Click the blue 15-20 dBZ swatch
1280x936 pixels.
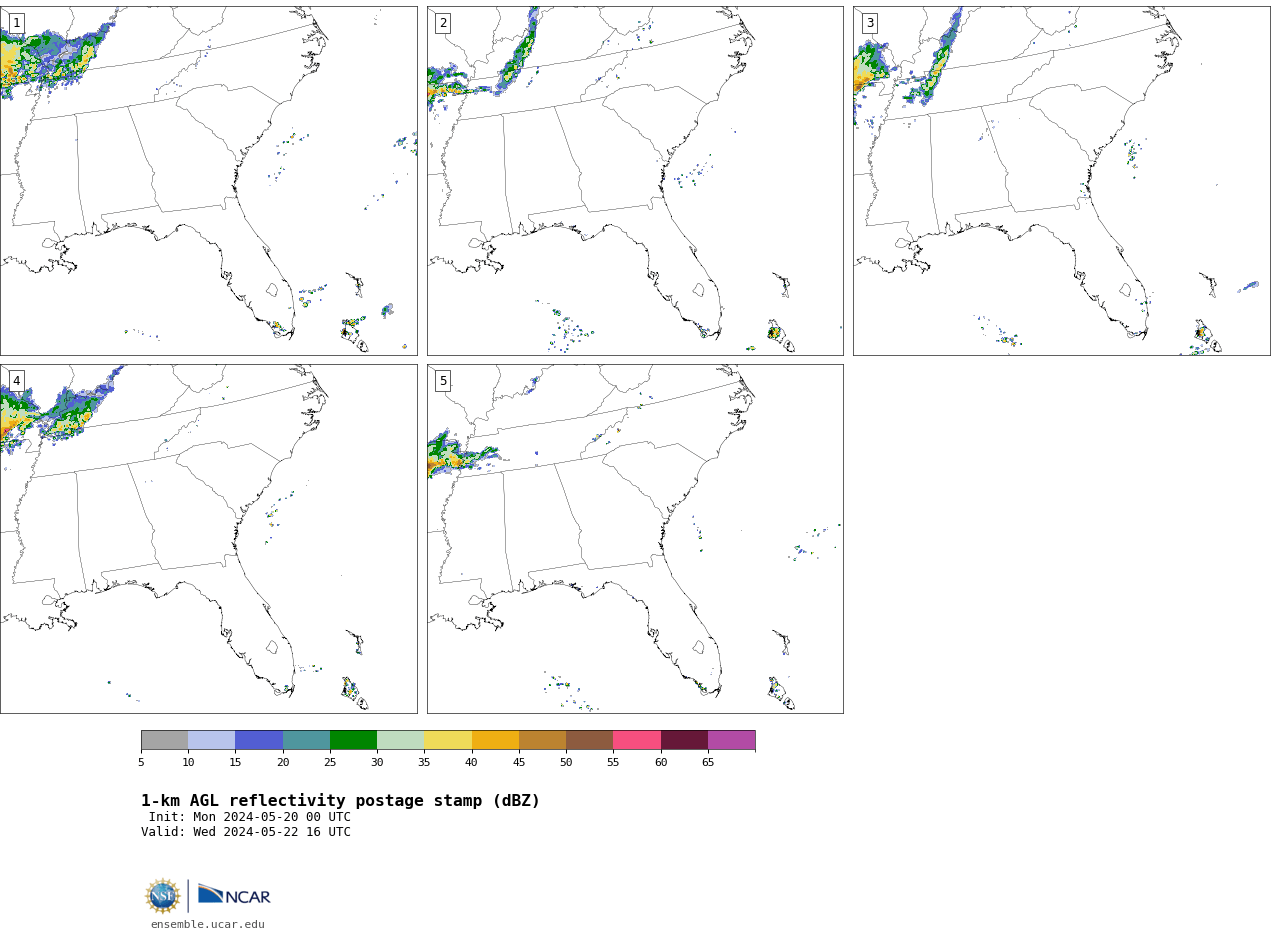coord(259,740)
